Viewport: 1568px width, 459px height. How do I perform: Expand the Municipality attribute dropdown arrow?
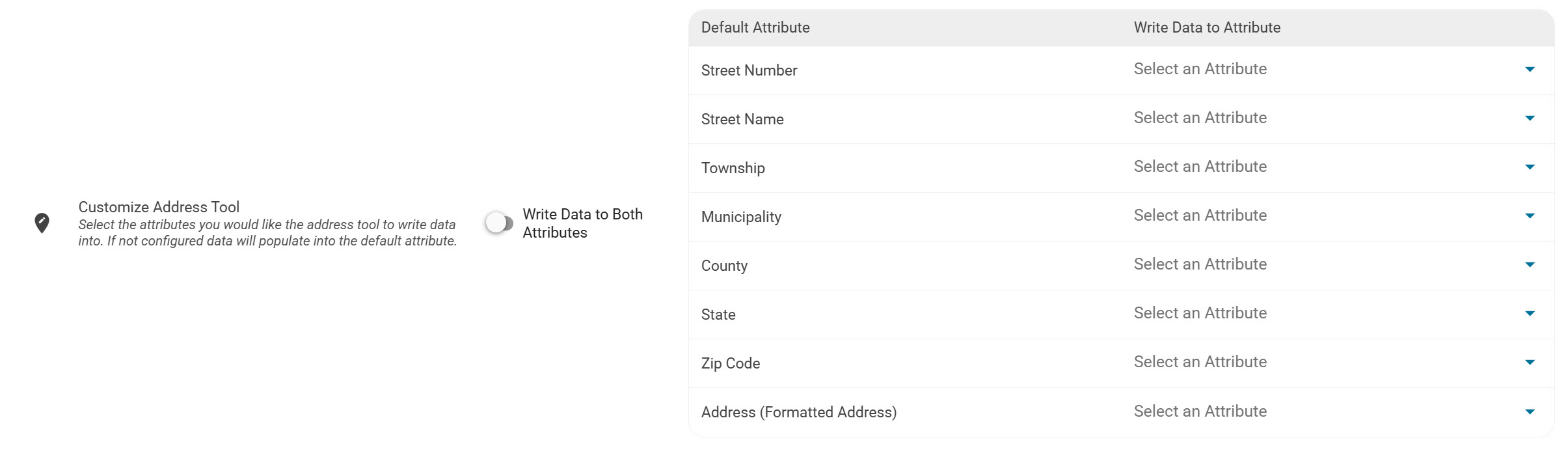(x=1530, y=216)
